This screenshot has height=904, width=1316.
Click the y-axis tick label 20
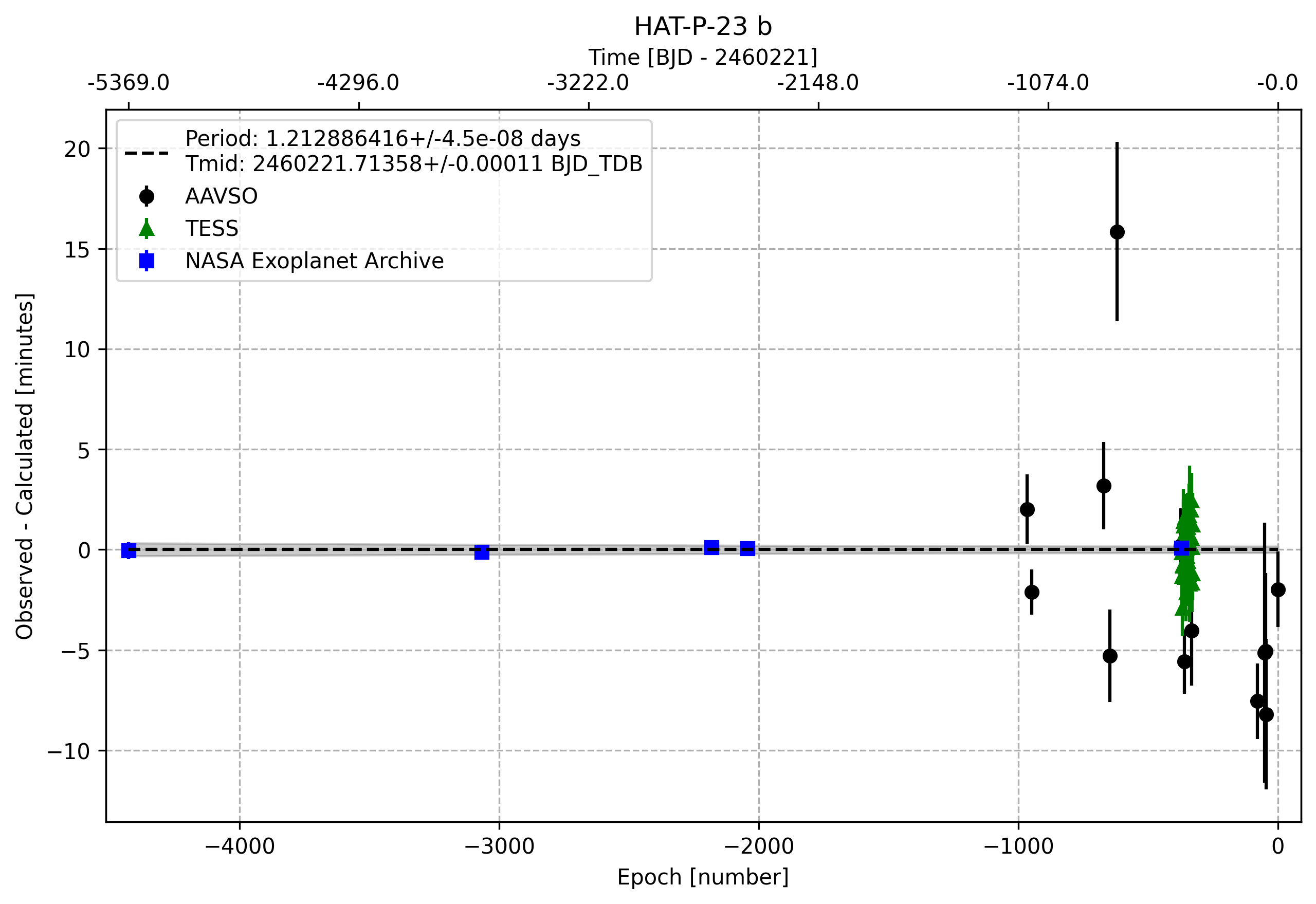point(77,150)
